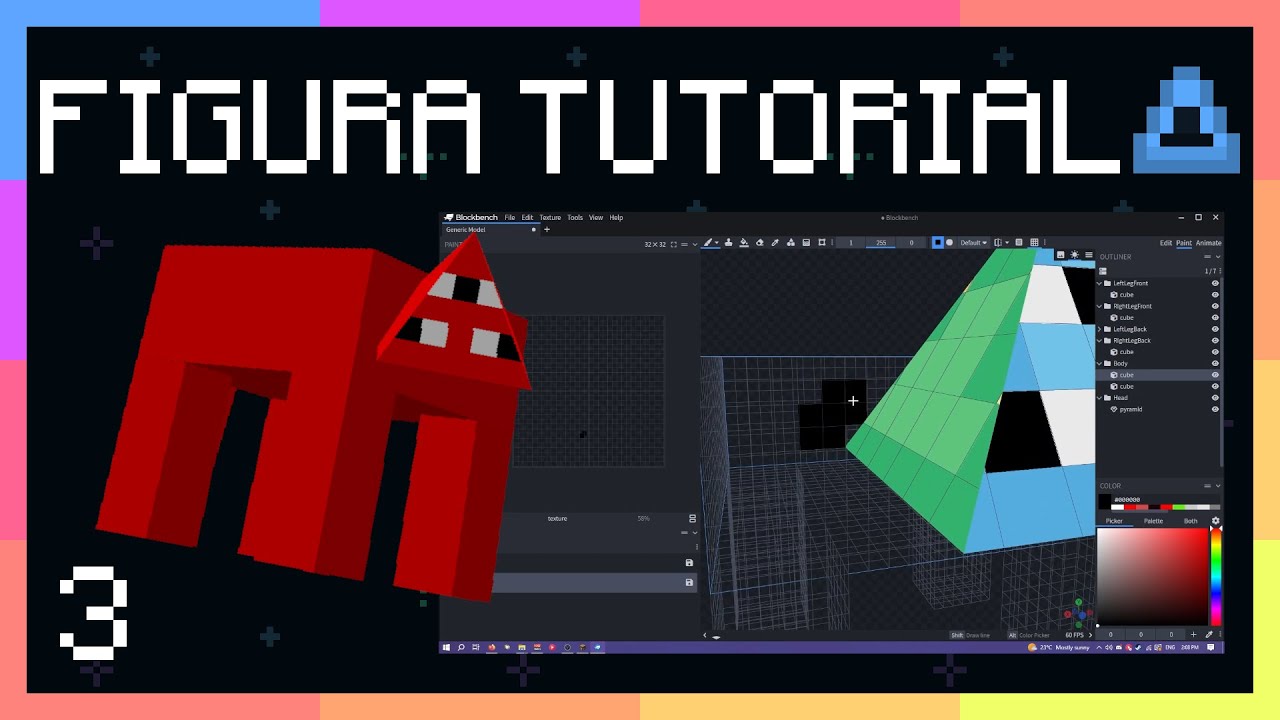The height and width of the screenshot is (720, 1280).
Task: Hide the RightLegFront group
Action: tap(1215, 306)
